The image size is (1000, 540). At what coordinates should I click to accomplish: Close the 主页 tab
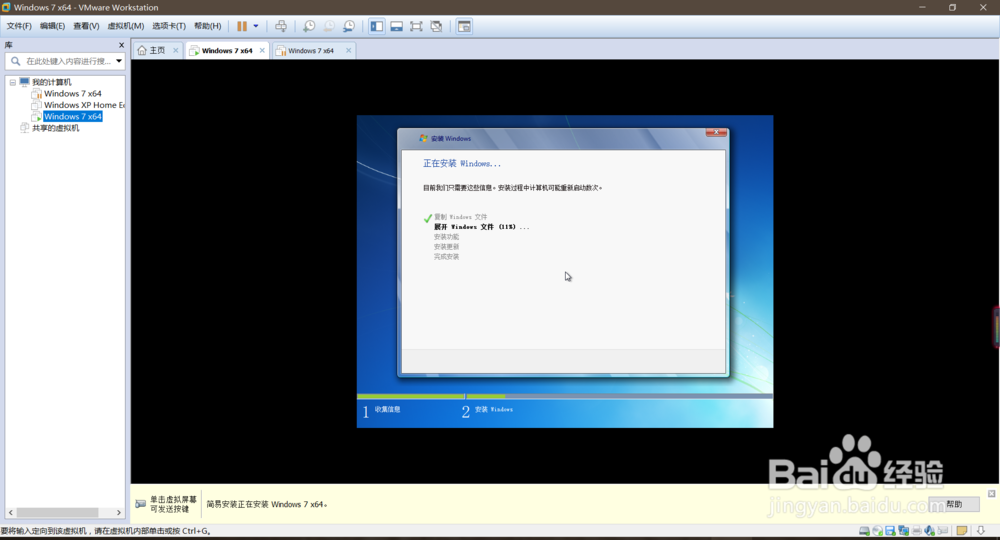[175, 50]
